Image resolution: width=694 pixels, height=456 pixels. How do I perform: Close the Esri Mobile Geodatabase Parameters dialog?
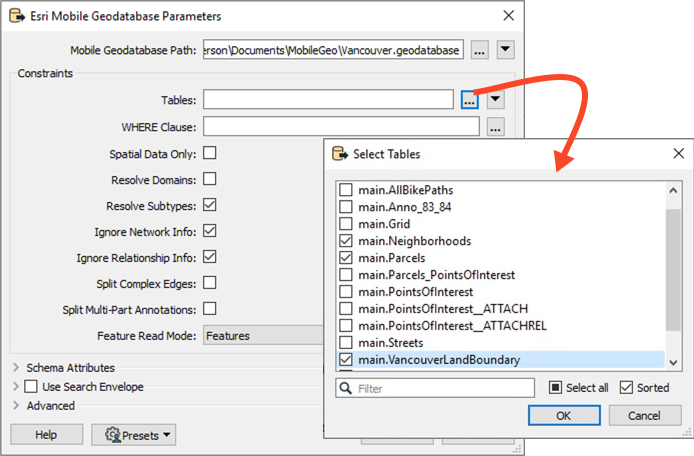pos(509,16)
